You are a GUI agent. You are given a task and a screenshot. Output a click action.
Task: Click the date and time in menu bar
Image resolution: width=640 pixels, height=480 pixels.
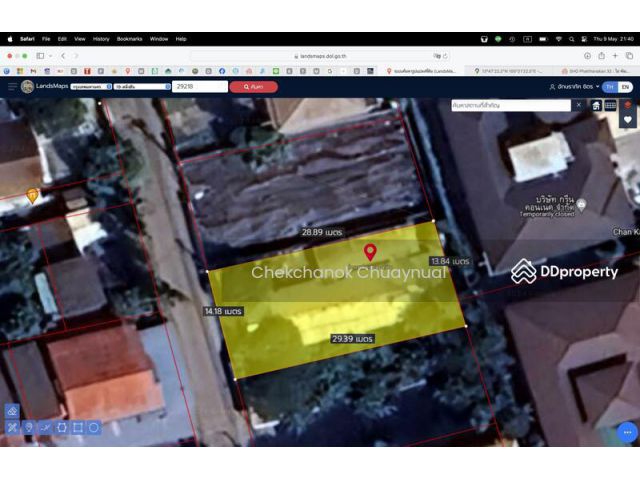[x=613, y=39]
